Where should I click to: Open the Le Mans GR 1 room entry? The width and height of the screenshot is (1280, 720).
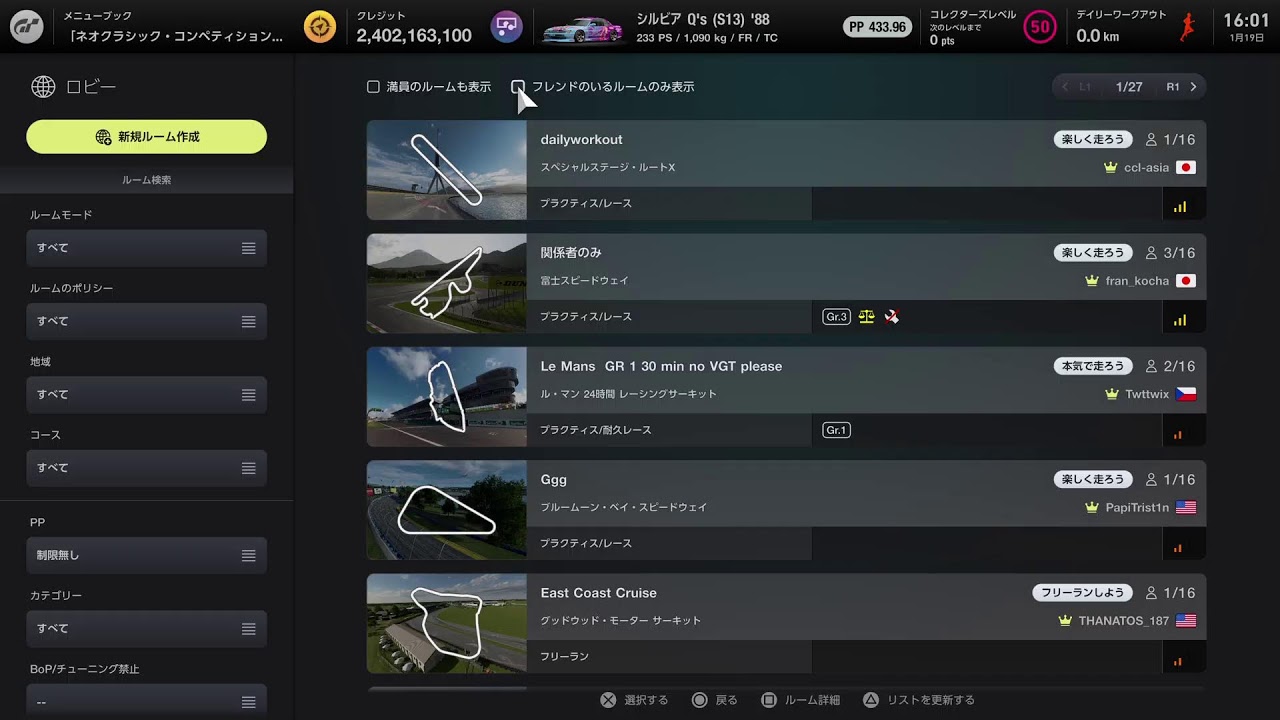tap(786, 397)
